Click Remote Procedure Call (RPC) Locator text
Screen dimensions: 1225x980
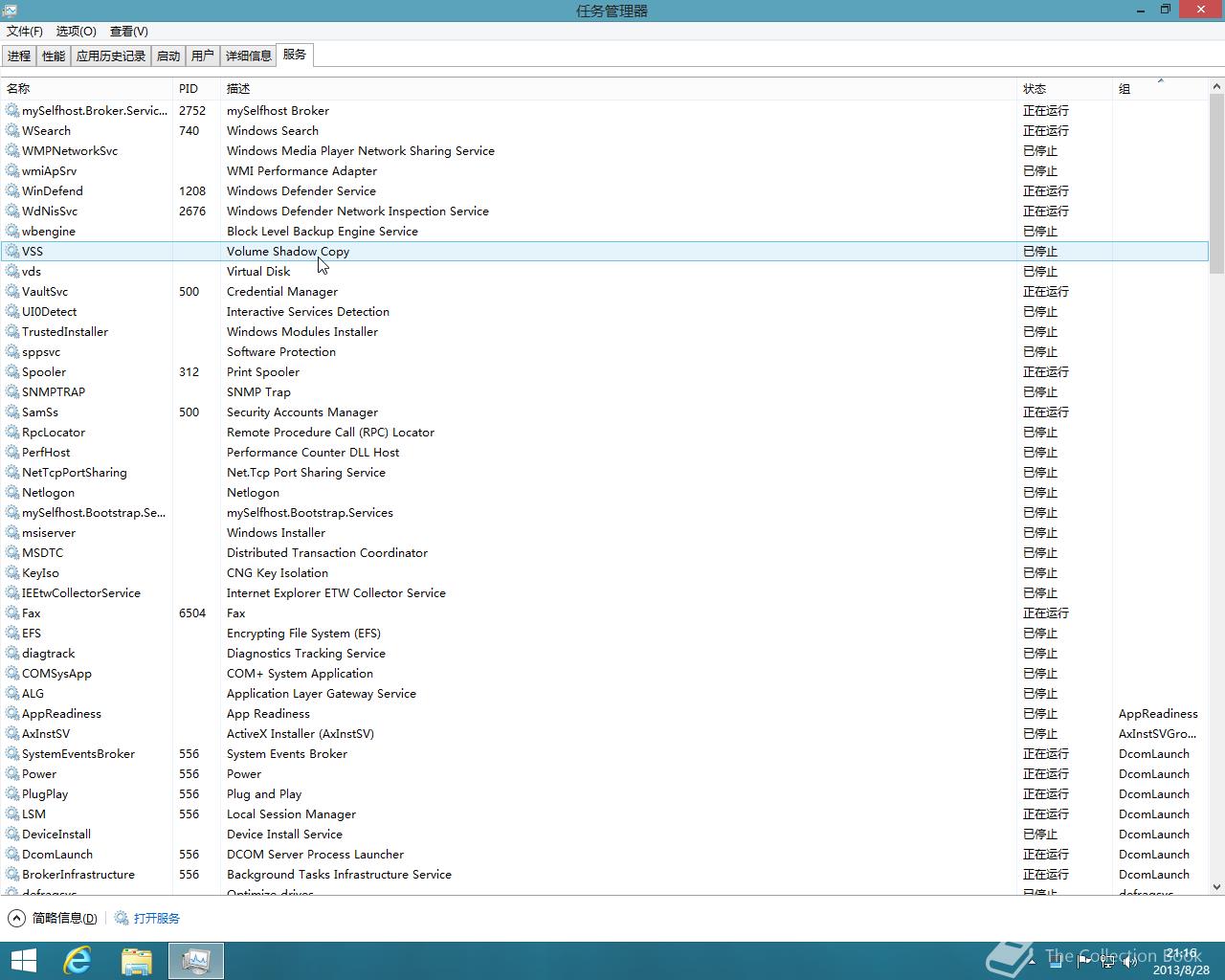[330, 433]
